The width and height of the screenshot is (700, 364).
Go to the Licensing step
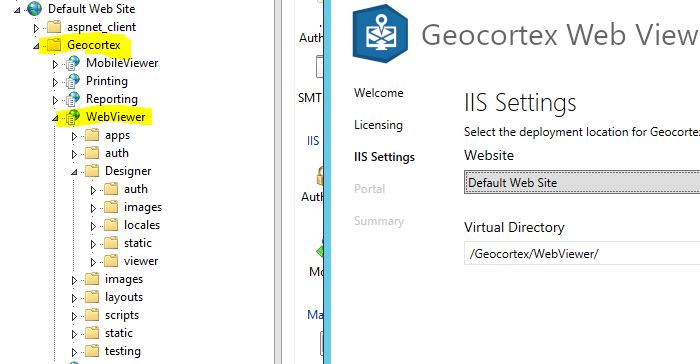[378, 125]
